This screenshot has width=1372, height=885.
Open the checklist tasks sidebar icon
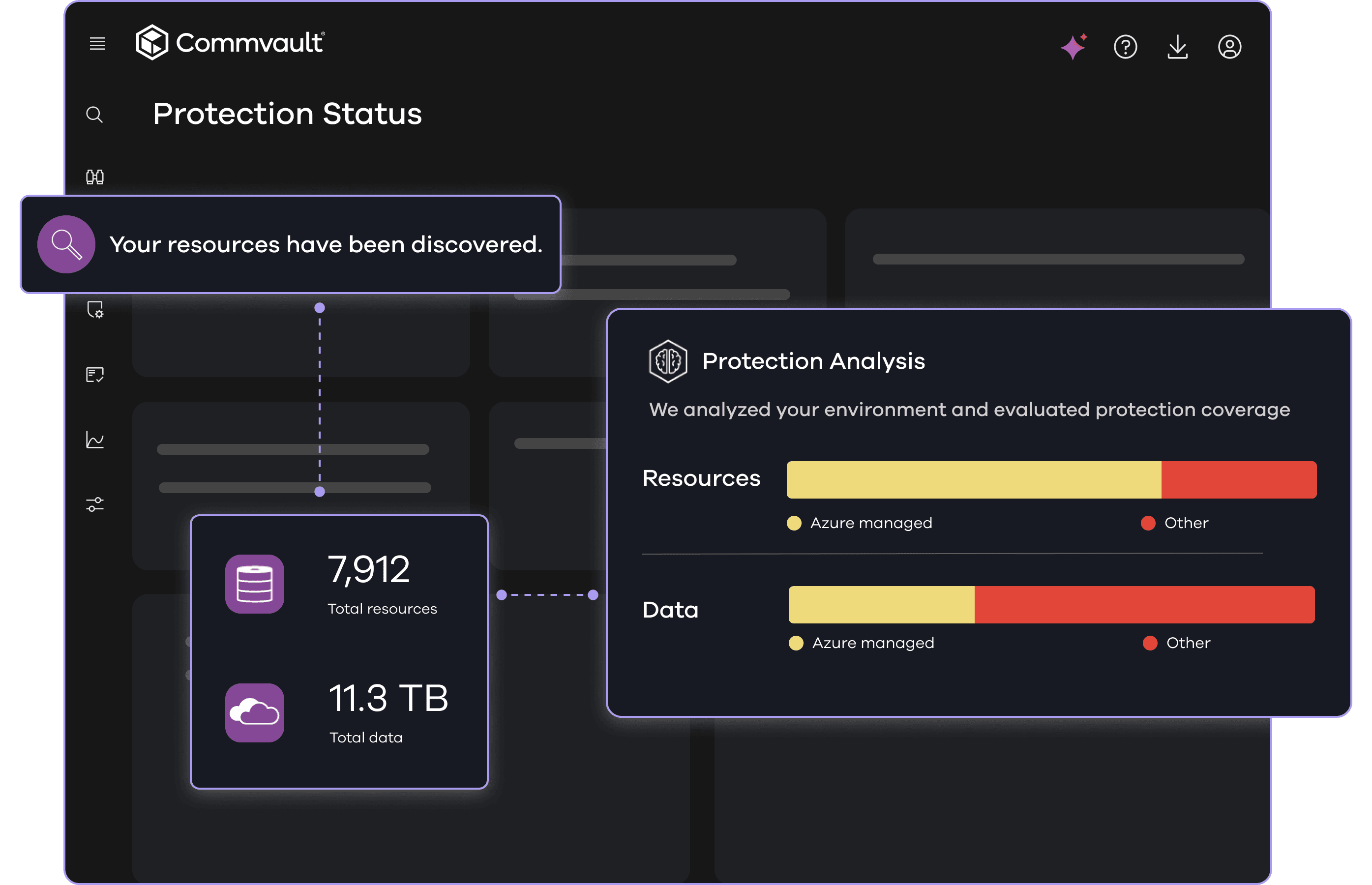coord(95,375)
